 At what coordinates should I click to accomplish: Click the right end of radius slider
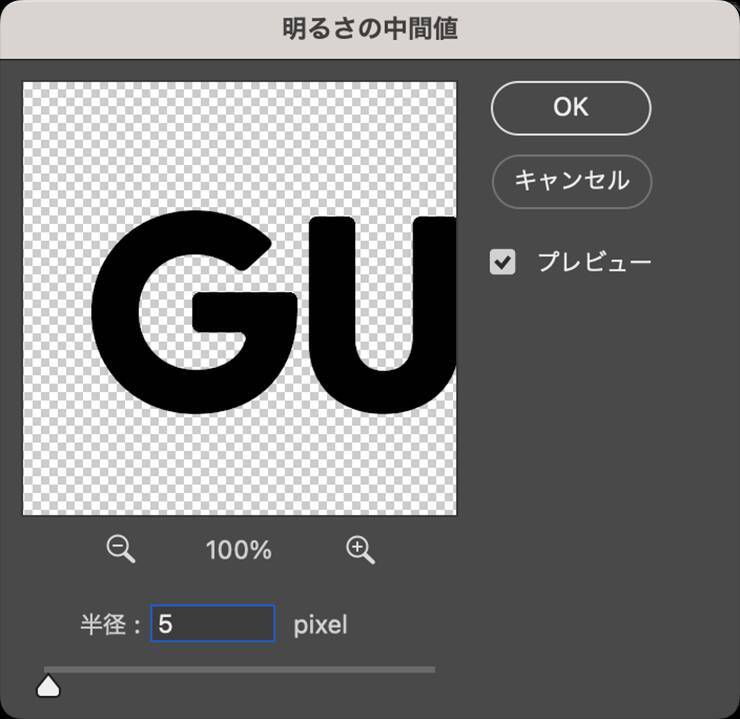coord(432,669)
